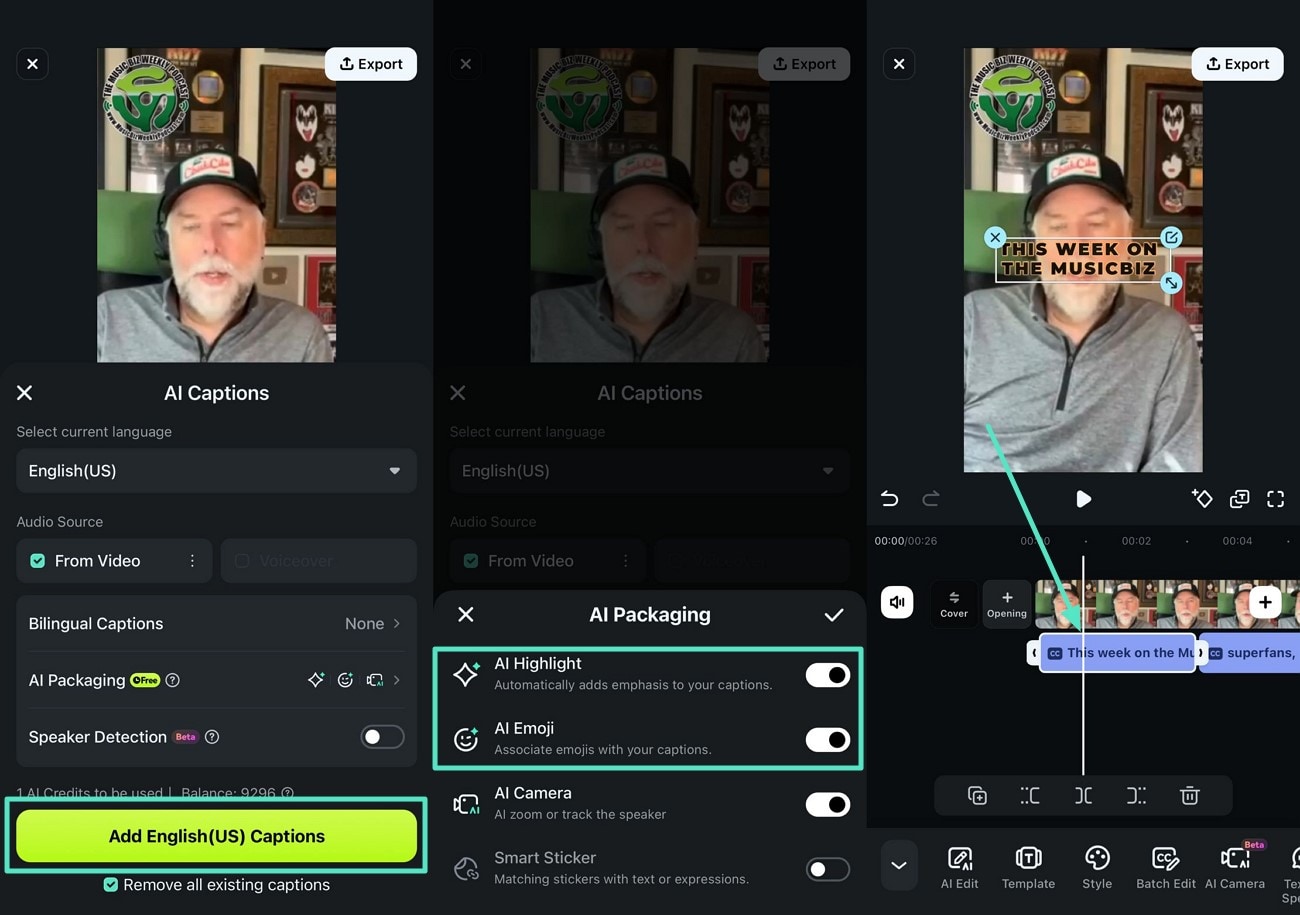Select the dimmed Voiceover audio source option

coord(318,561)
